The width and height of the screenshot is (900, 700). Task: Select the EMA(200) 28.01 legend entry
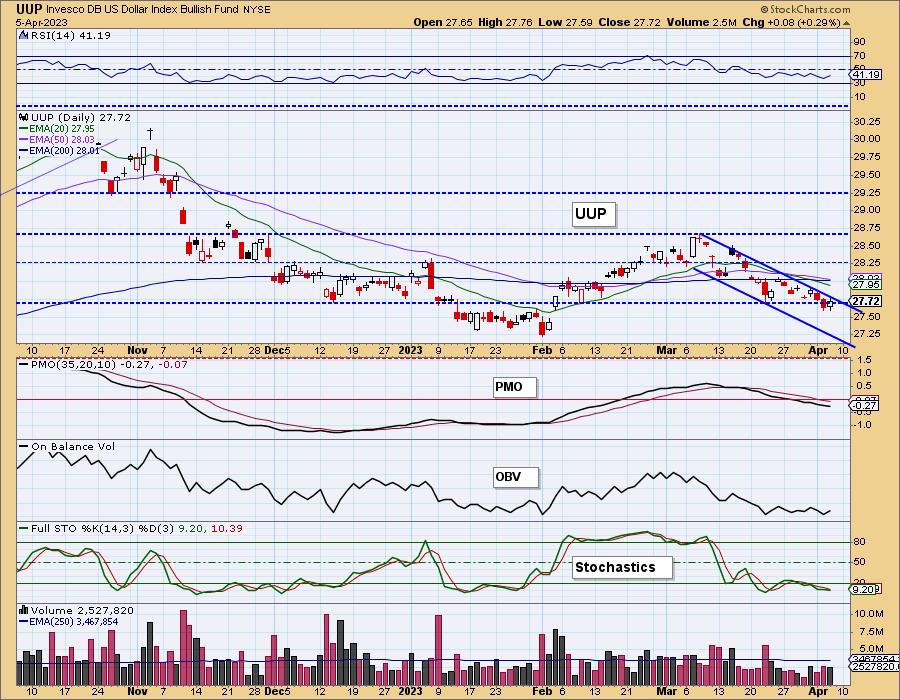pyautogui.click(x=60, y=151)
